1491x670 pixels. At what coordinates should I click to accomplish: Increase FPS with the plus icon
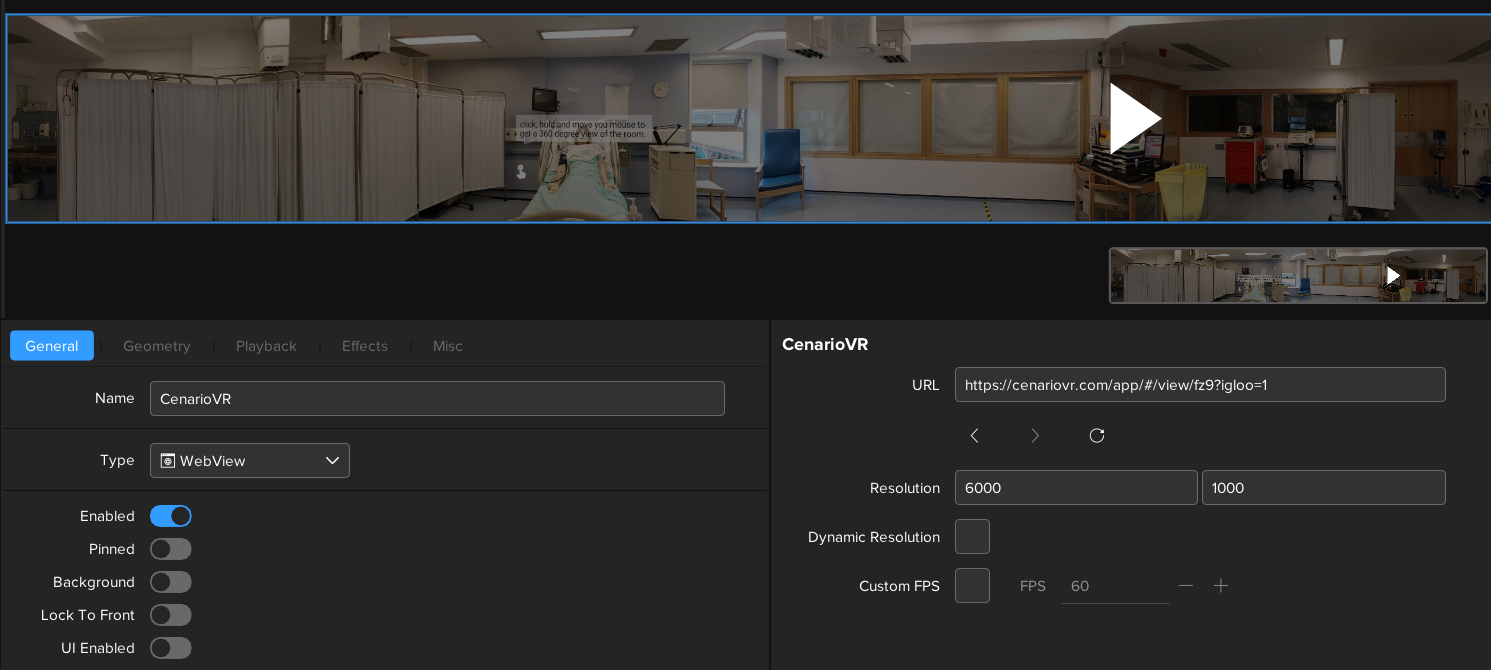coord(1221,586)
